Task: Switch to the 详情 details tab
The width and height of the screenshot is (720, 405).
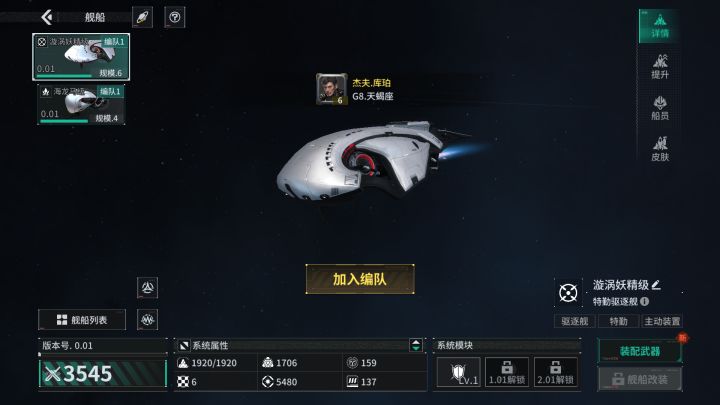Action: pyautogui.click(x=660, y=26)
